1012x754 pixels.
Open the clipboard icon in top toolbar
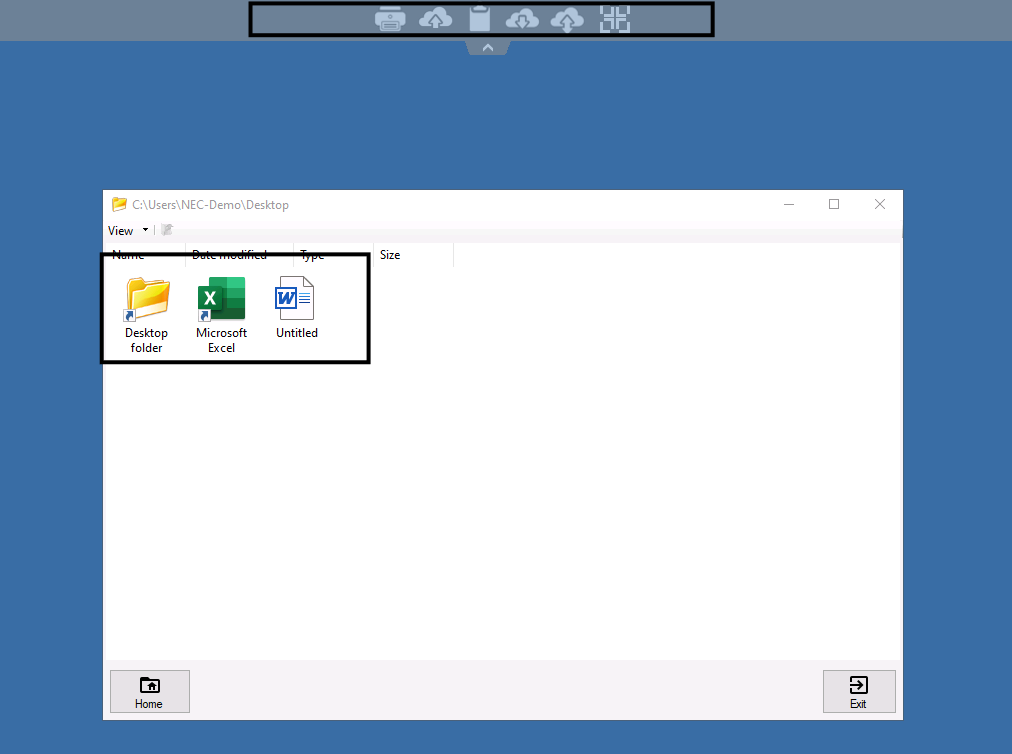click(x=480, y=19)
